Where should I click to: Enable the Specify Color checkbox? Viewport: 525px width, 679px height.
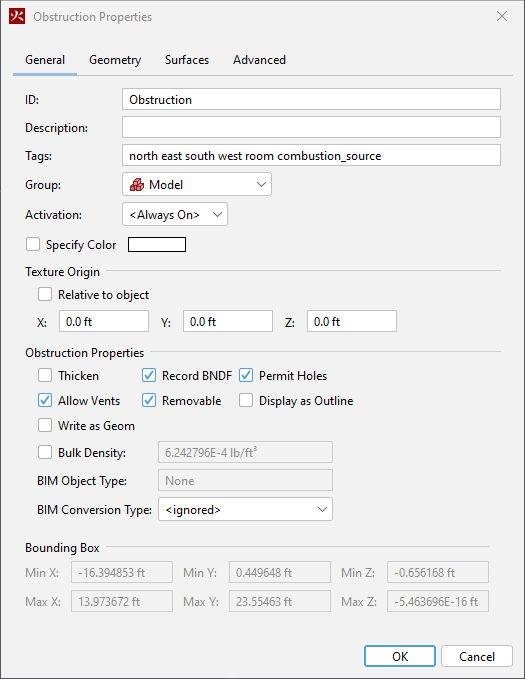(33, 244)
